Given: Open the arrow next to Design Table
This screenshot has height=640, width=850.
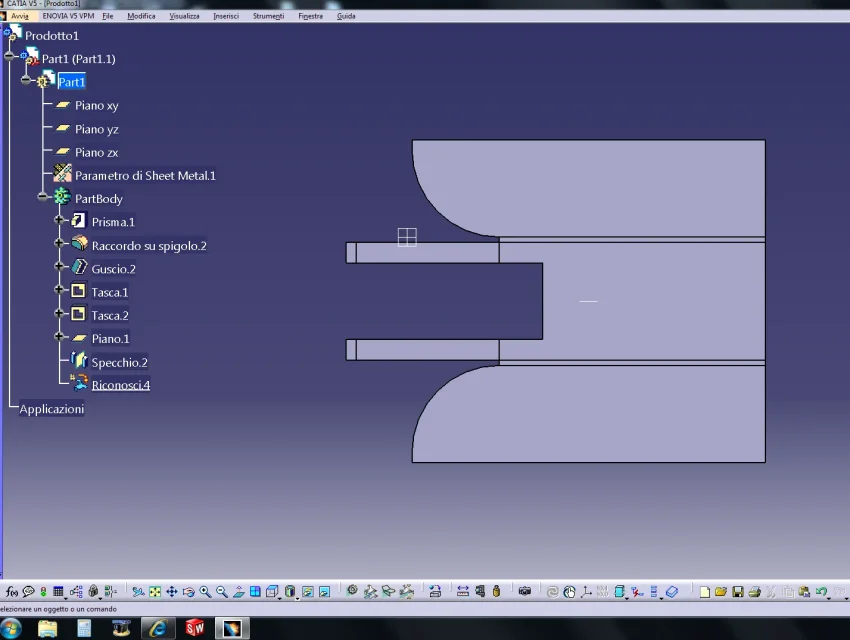Looking at the screenshot, I should point(66,598).
